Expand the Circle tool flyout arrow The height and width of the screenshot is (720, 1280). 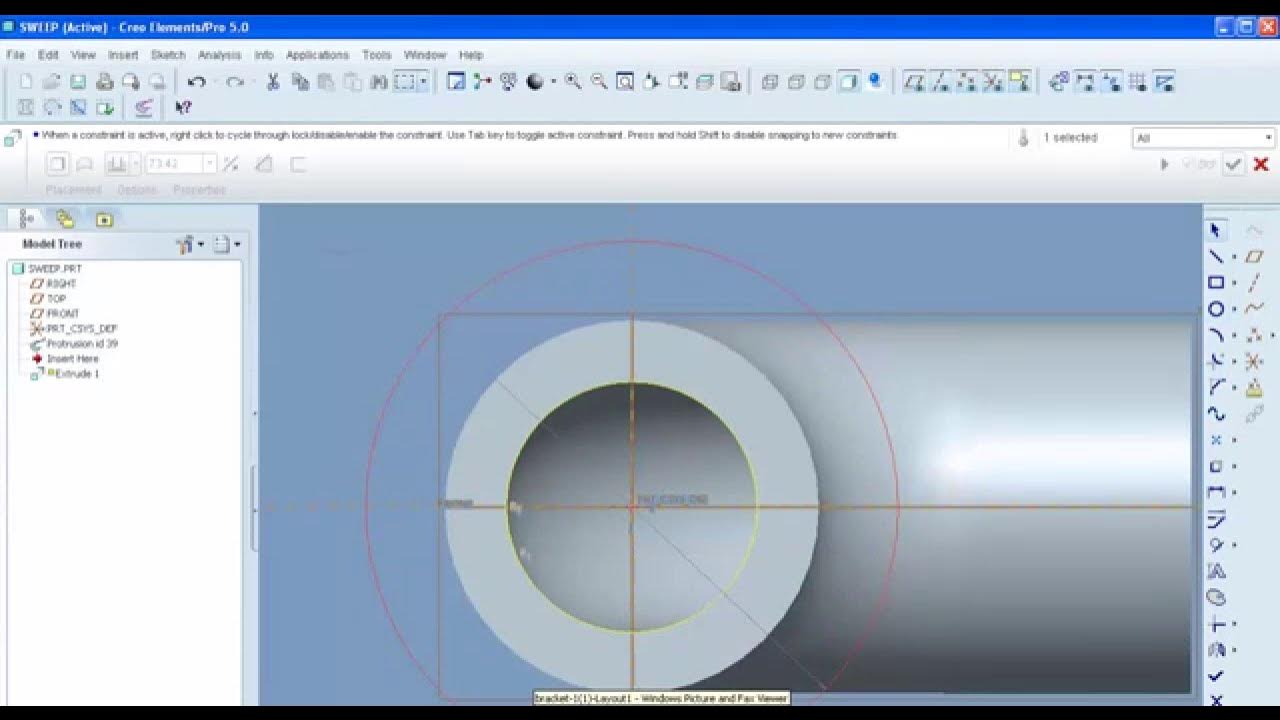pyautogui.click(x=1234, y=309)
